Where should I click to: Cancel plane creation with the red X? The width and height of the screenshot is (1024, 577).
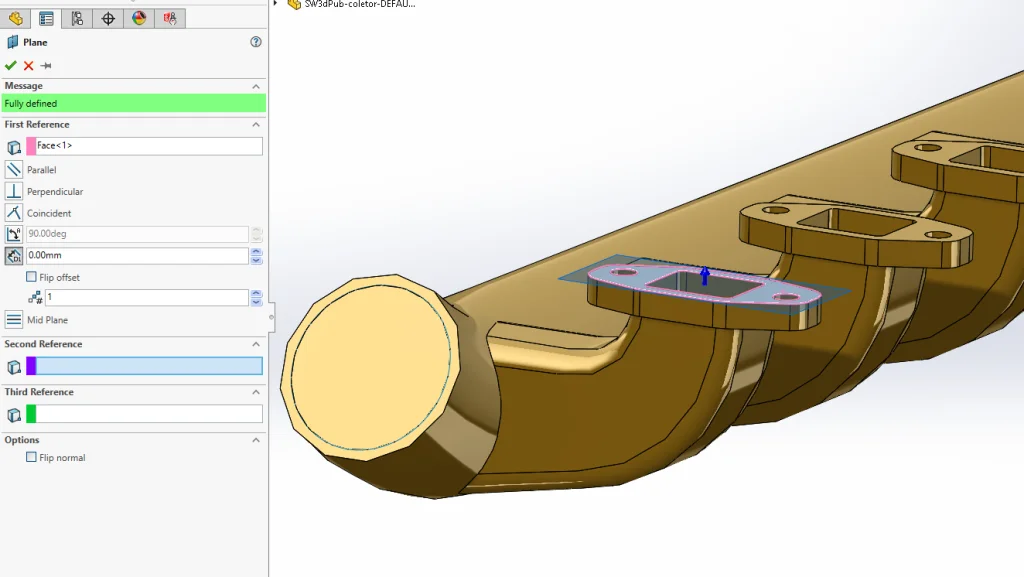click(26, 64)
